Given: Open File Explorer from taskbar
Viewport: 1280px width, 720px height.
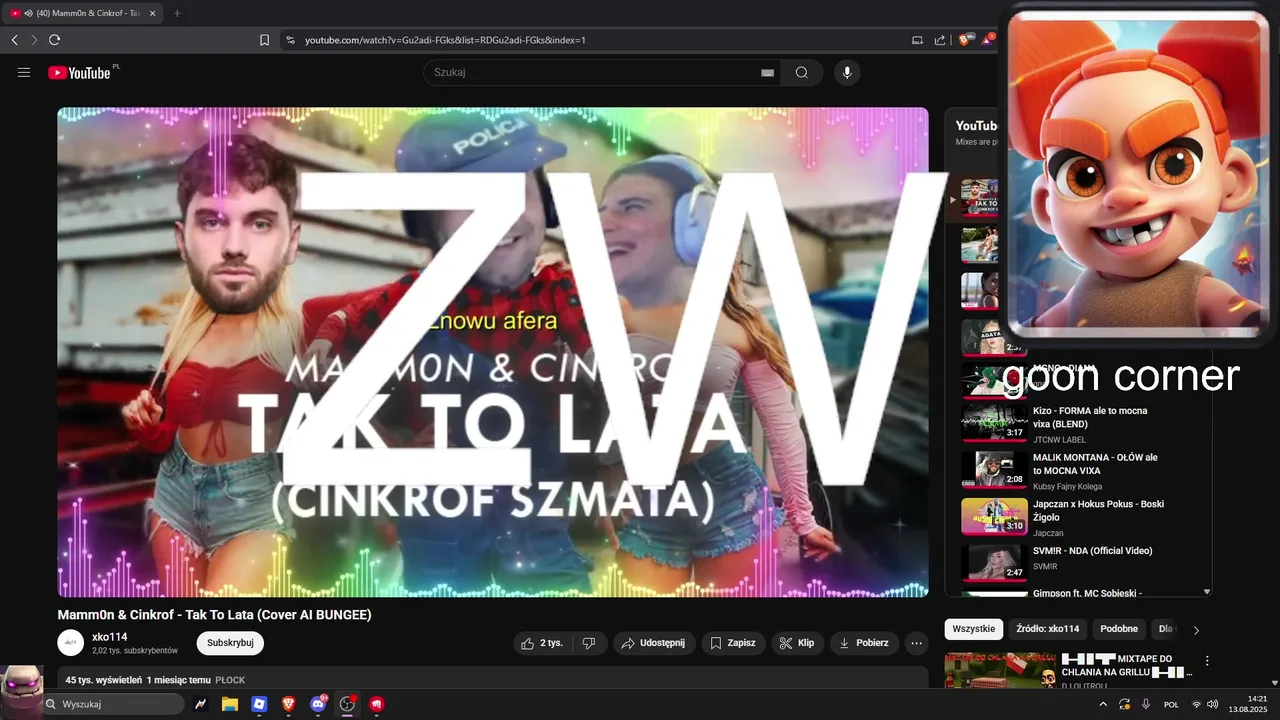Looking at the screenshot, I should coord(229,704).
